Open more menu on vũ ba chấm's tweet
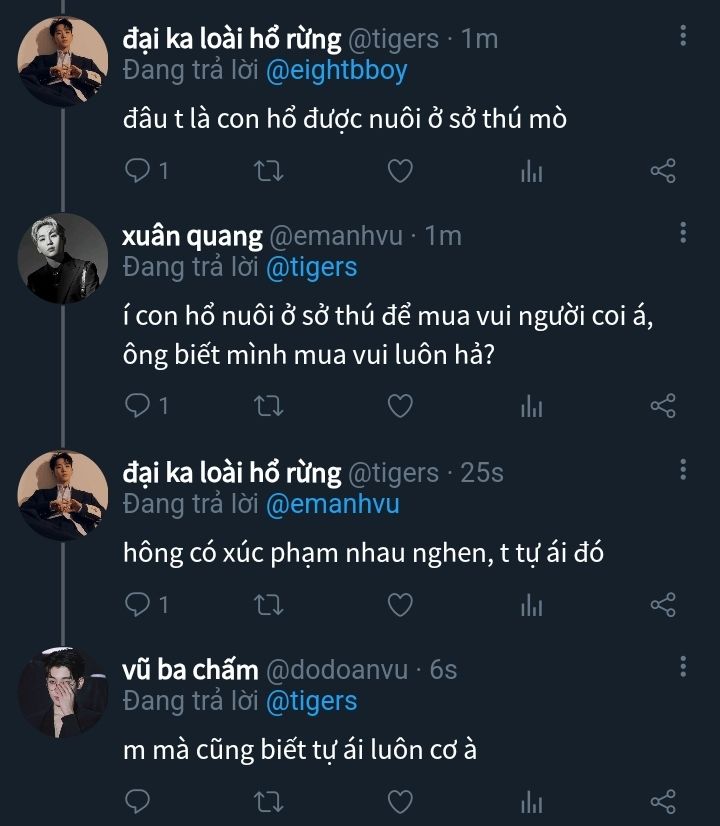 (x=683, y=666)
